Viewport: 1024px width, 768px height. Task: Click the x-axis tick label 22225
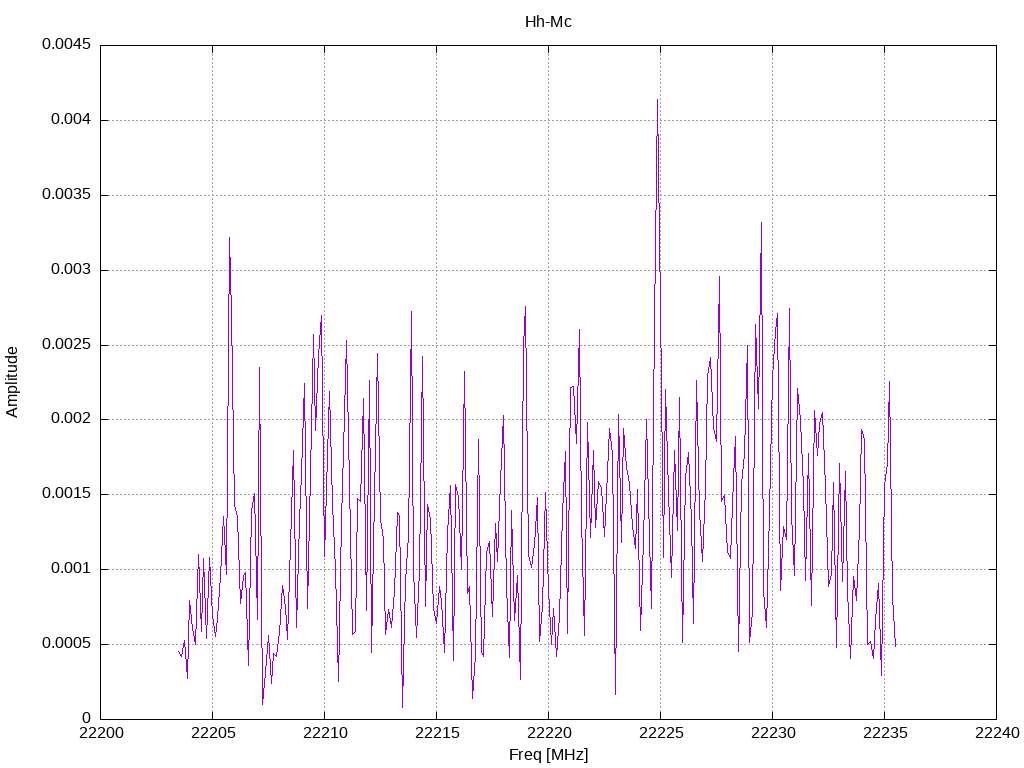661,733
